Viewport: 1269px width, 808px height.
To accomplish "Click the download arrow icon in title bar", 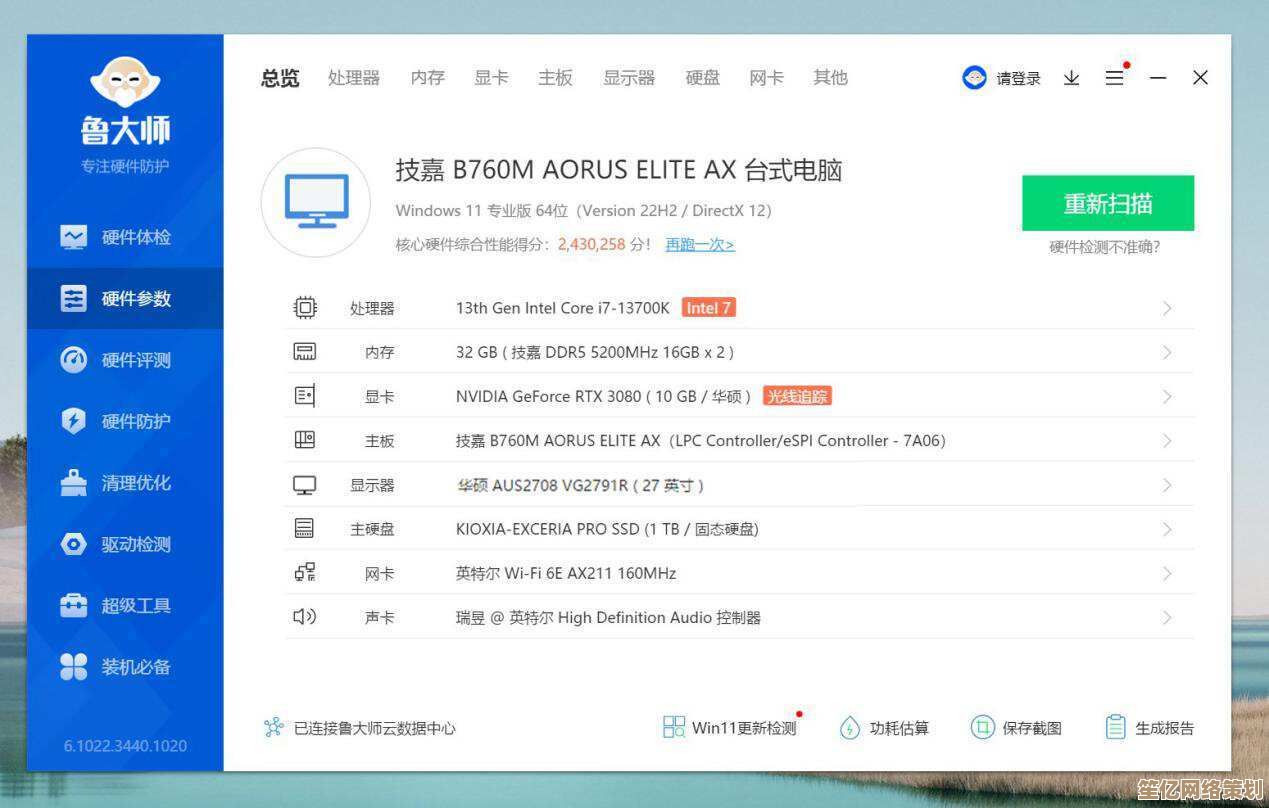I will click(x=1071, y=78).
